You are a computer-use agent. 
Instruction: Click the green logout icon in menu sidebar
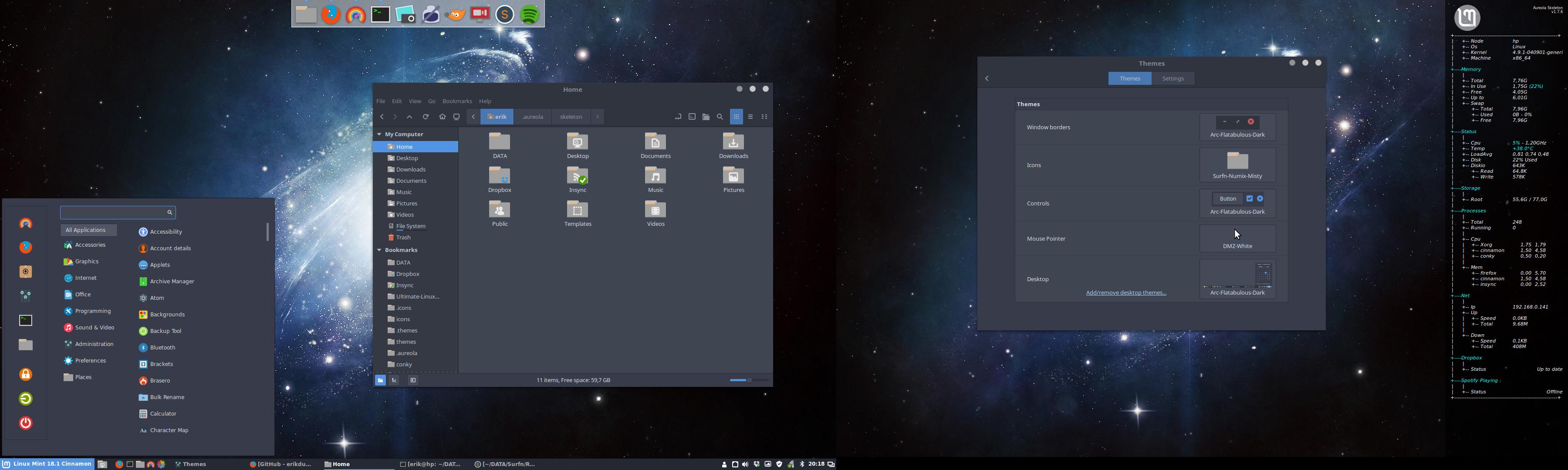pyautogui.click(x=26, y=399)
